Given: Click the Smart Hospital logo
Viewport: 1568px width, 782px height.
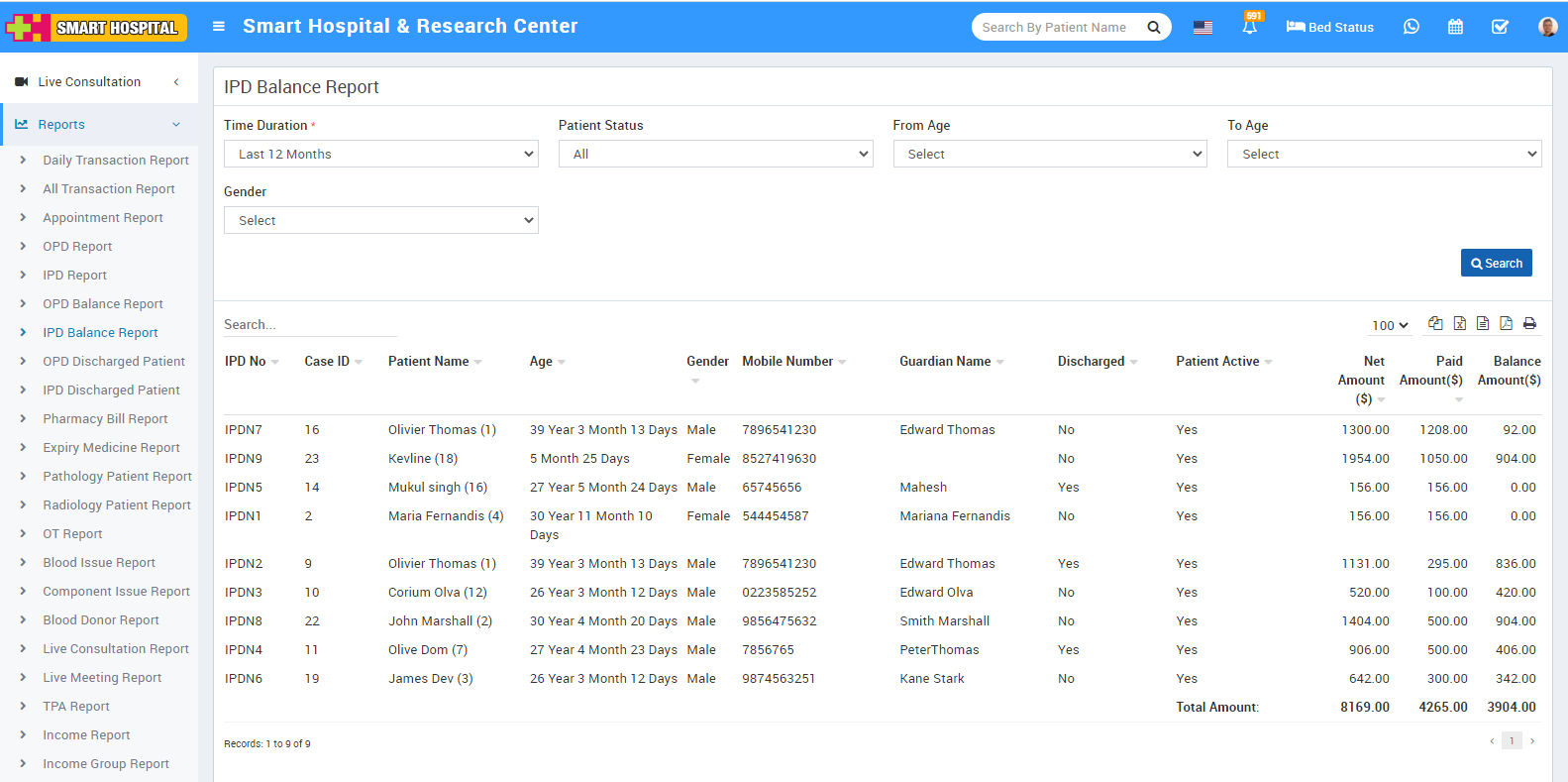Looking at the screenshot, I should (x=95, y=27).
